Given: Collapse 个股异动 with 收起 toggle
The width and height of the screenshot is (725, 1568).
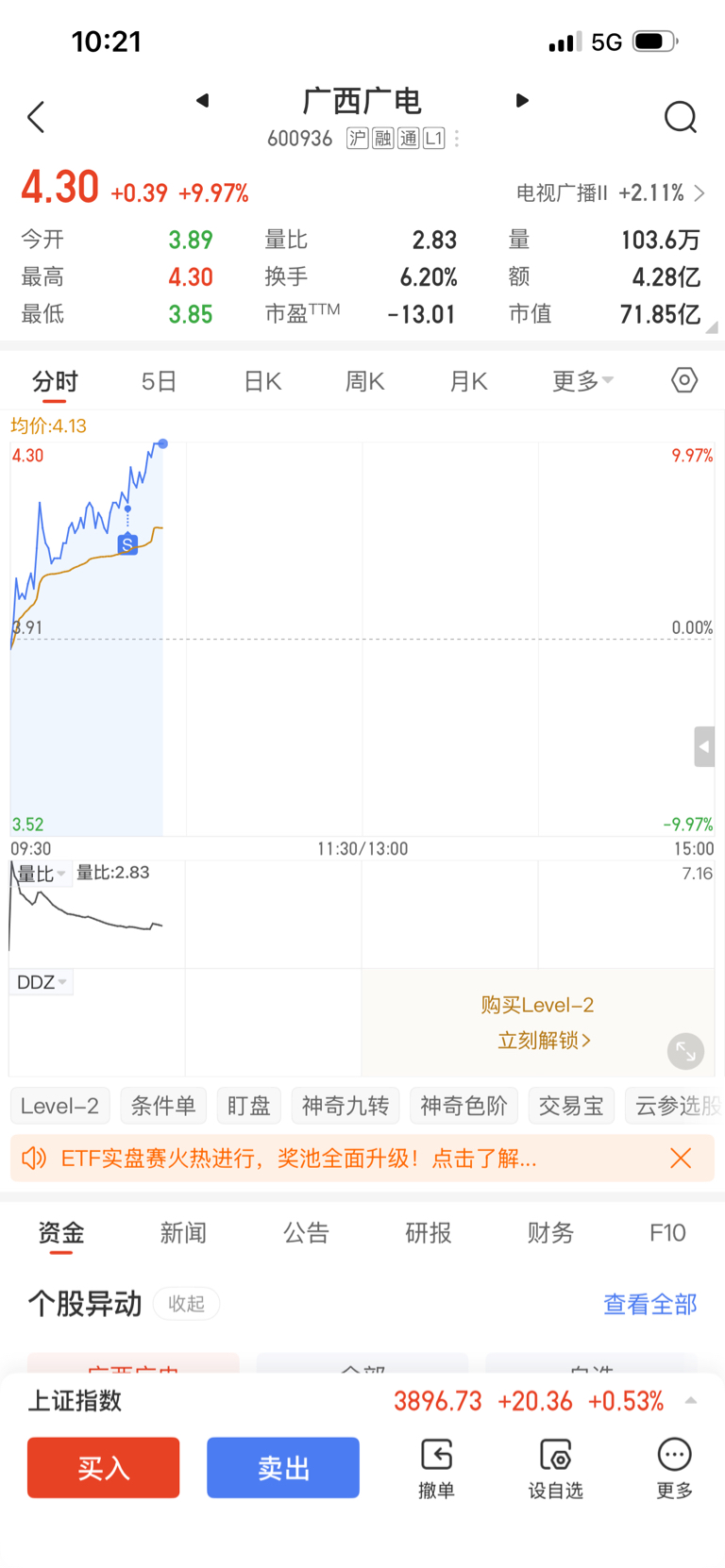Looking at the screenshot, I should coord(186,1303).
